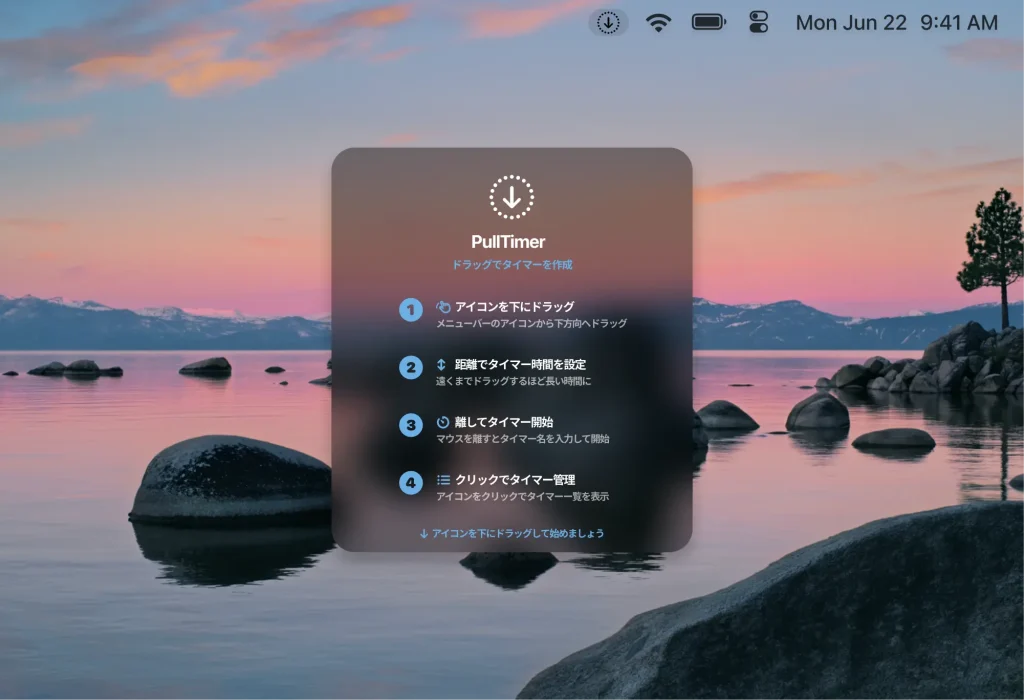Click the date and time clock
Image resolution: width=1024 pixels, height=700 pixels.
coord(896,22)
